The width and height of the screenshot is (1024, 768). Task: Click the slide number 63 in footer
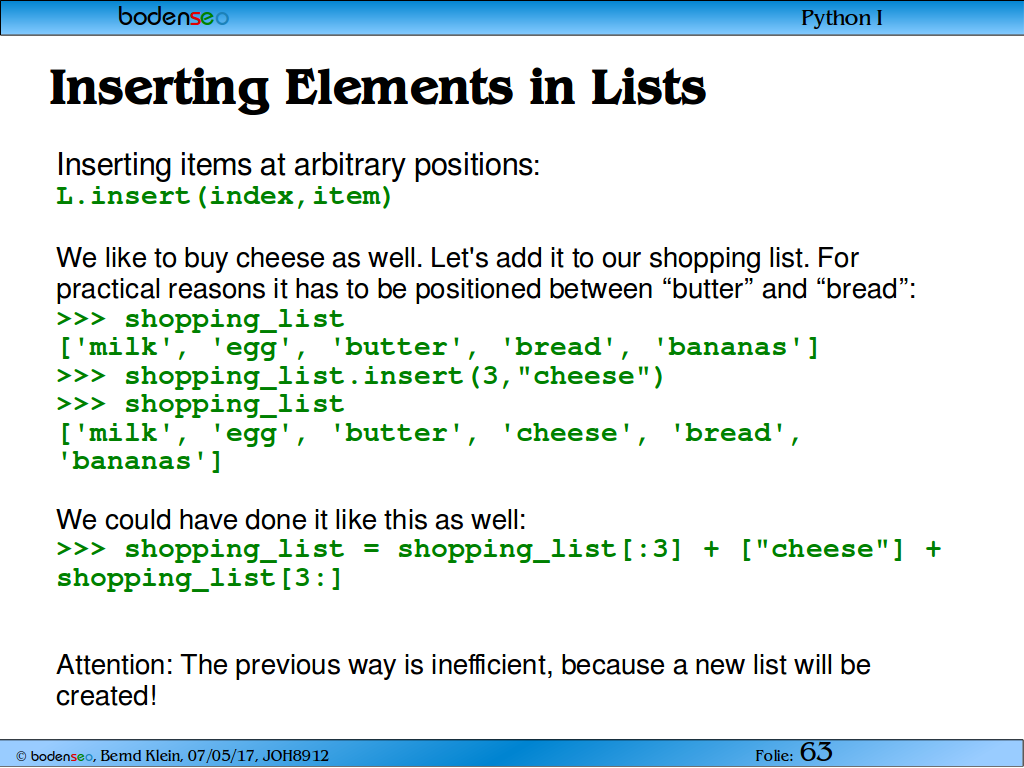(x=816, y=752)
